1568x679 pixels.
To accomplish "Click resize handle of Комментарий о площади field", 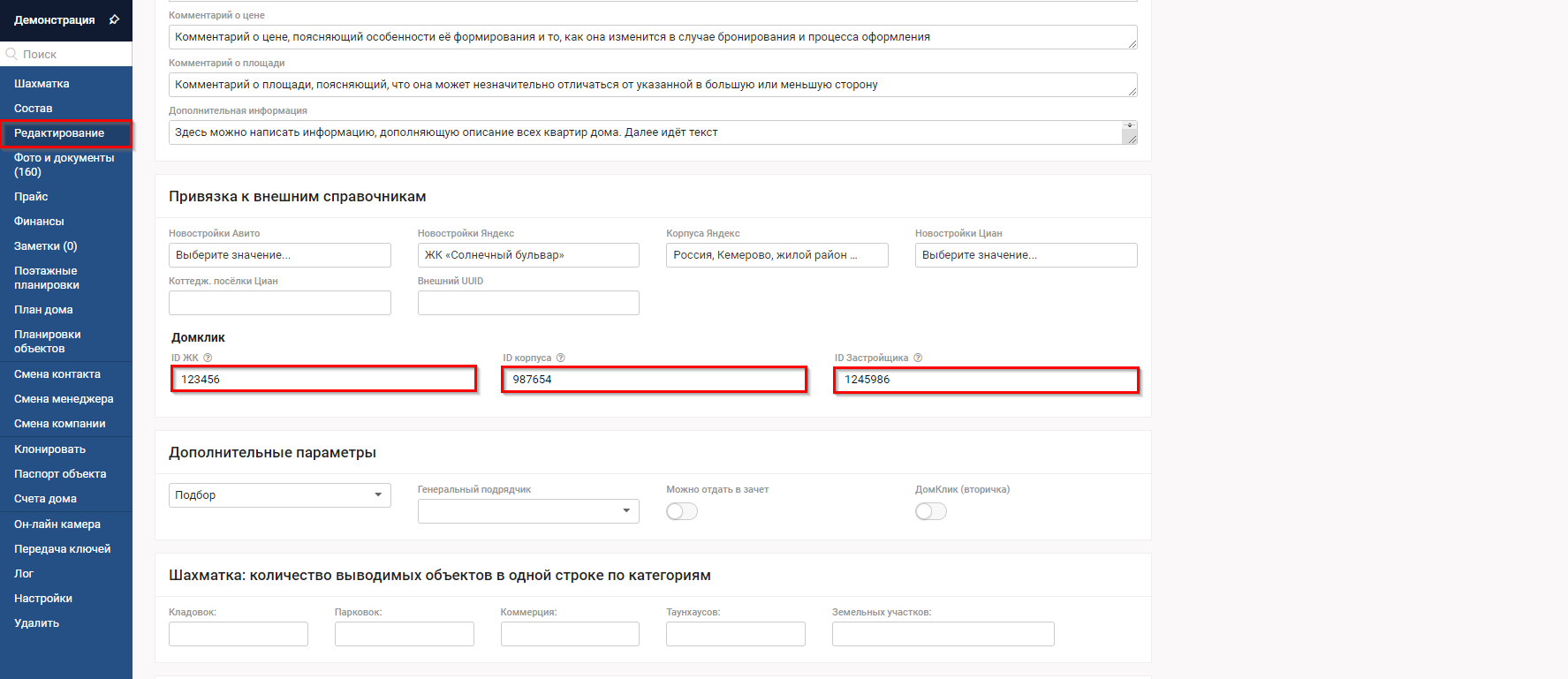I will (x=1132, y=91).
